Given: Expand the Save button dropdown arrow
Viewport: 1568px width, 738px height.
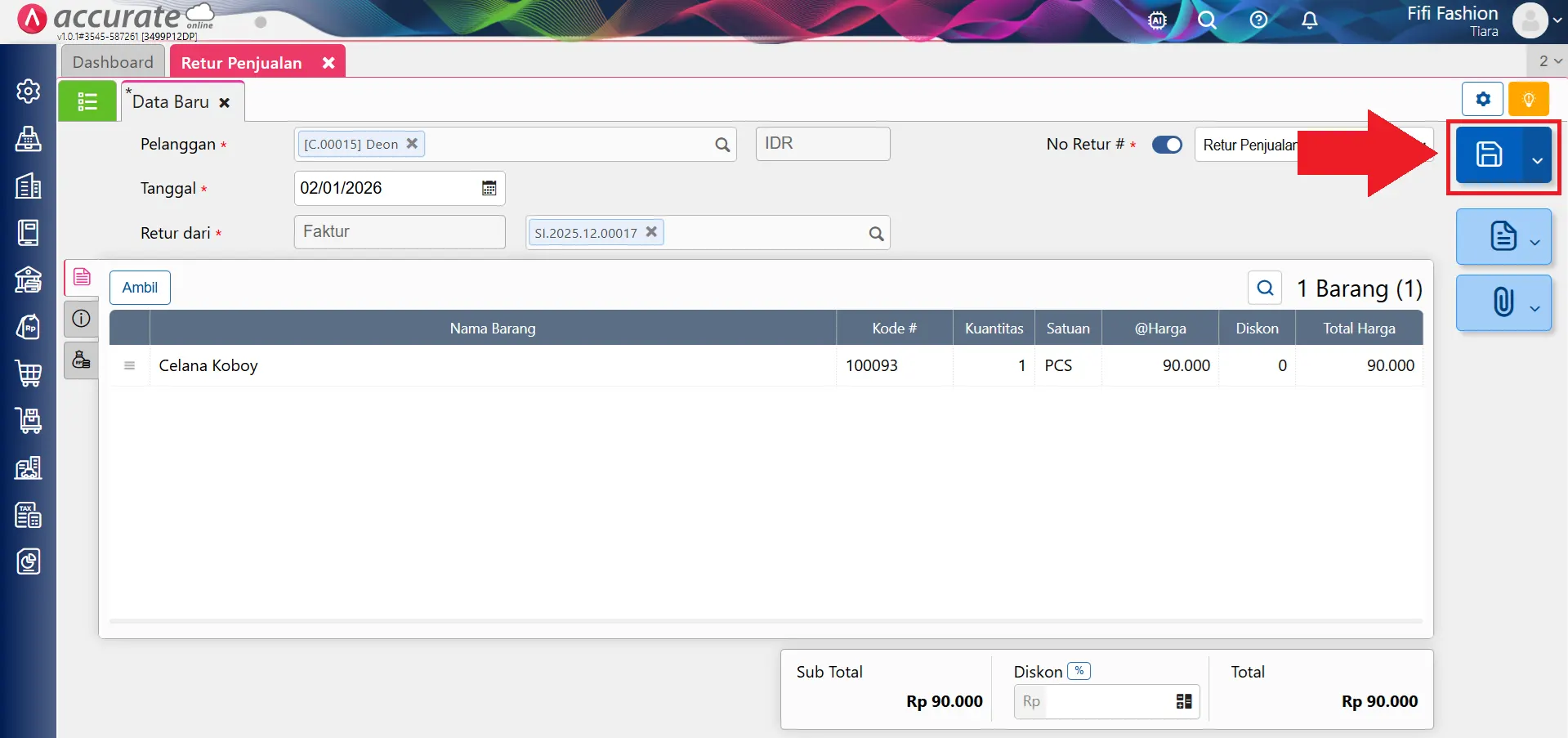Looking at the screenshot, I should 1537,160.
